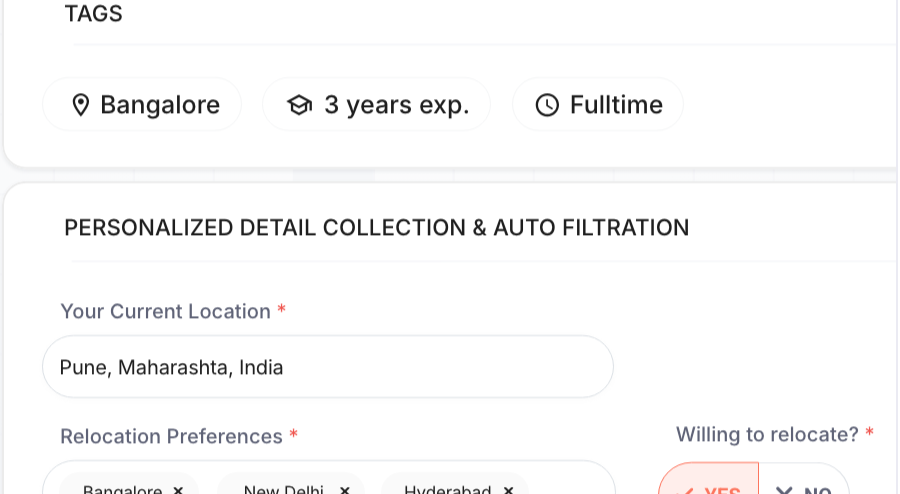Click the Willing to relocate label
This screenshot has width=900, height=494.
point(767,434)
